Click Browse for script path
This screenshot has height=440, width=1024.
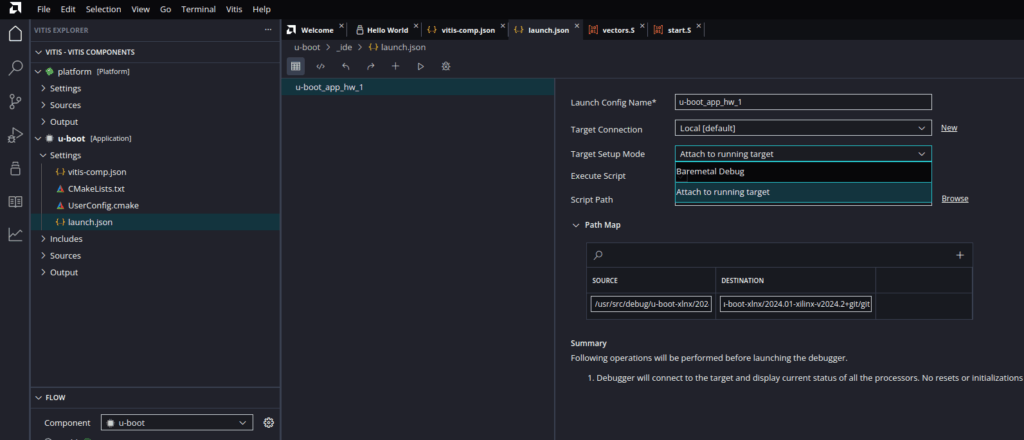[955, 198]
